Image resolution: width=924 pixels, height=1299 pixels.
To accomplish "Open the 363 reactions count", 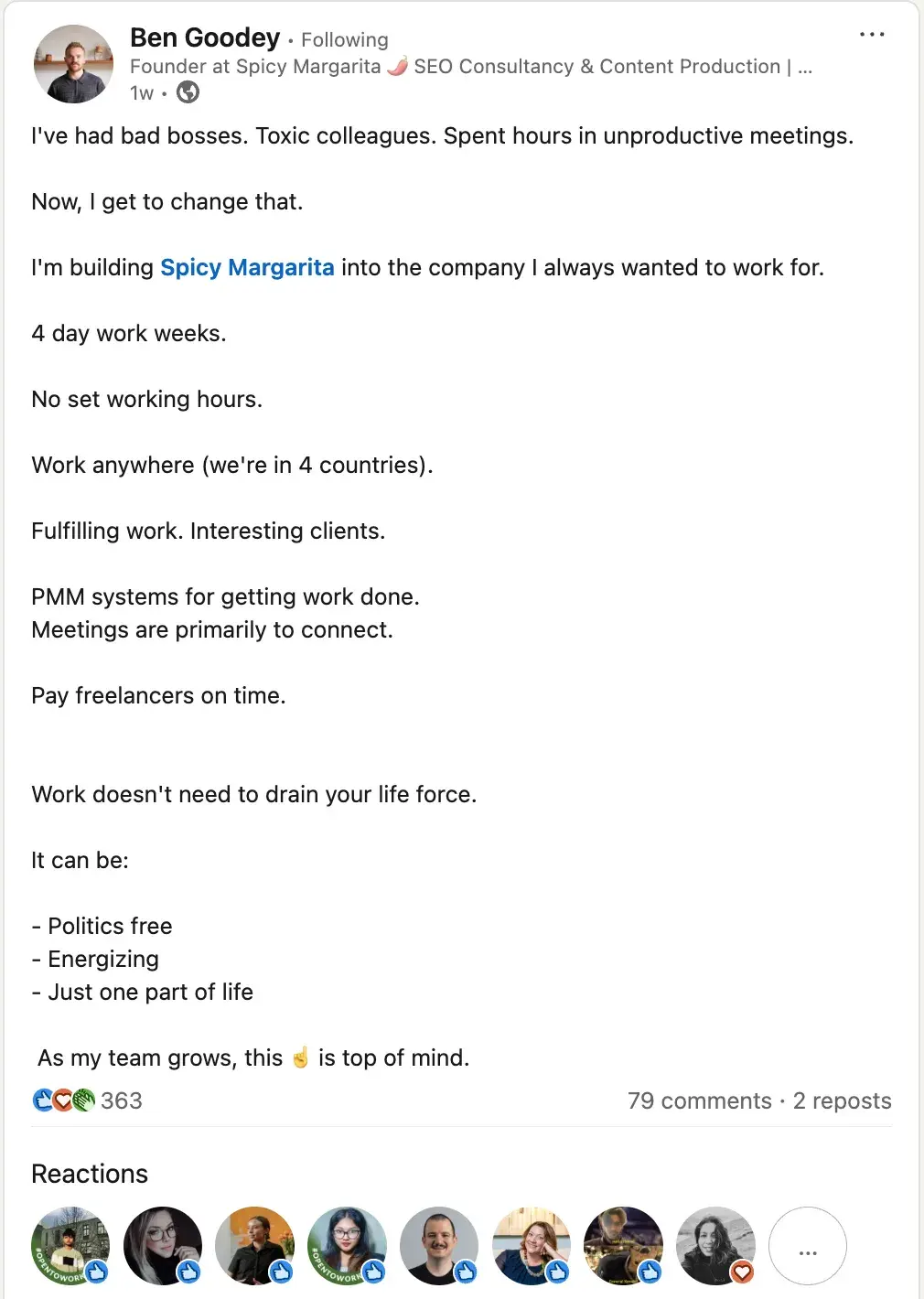I will 122,1100.
